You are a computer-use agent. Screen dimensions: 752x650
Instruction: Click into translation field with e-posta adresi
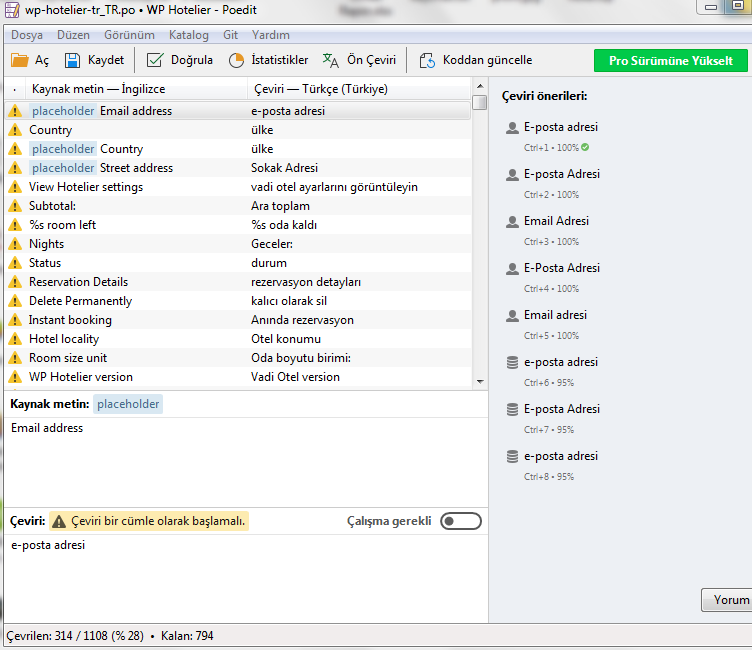click(x=246, y=579)
